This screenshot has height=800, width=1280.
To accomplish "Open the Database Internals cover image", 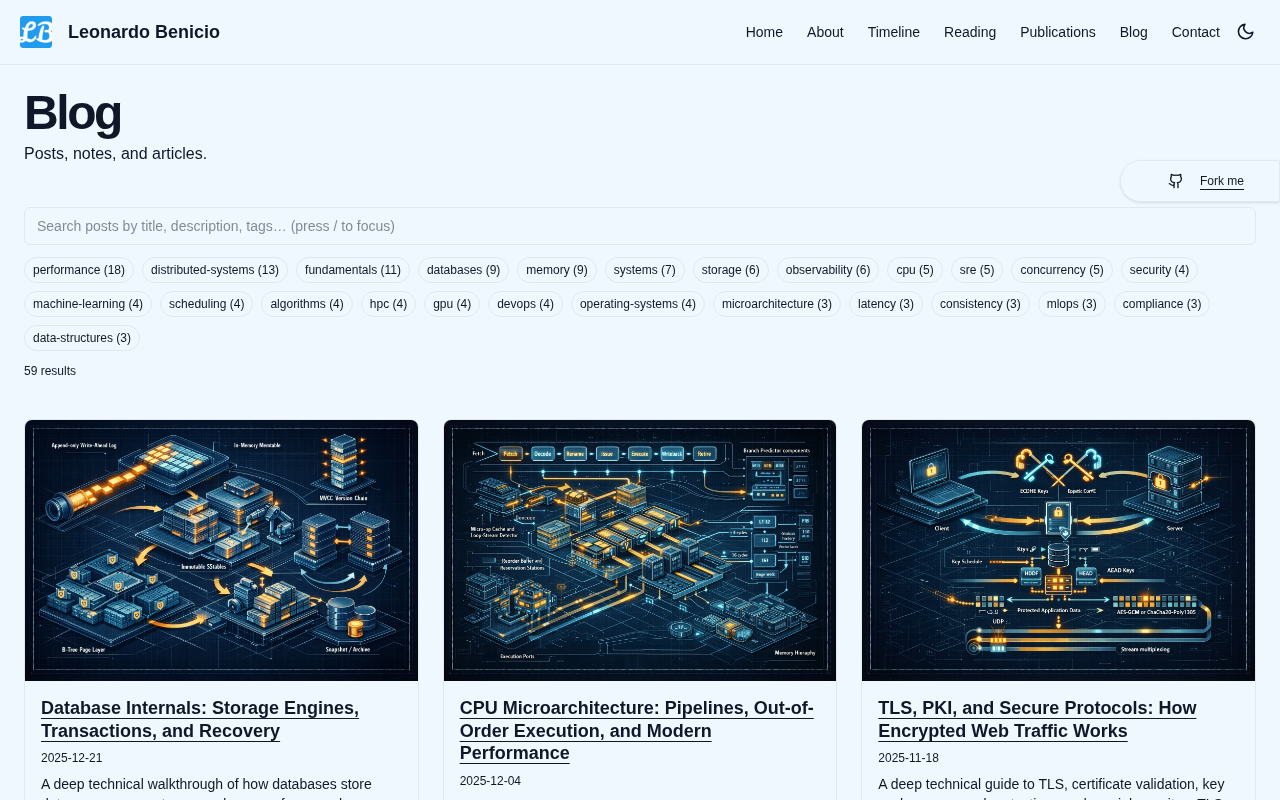I will pos(221,550).
